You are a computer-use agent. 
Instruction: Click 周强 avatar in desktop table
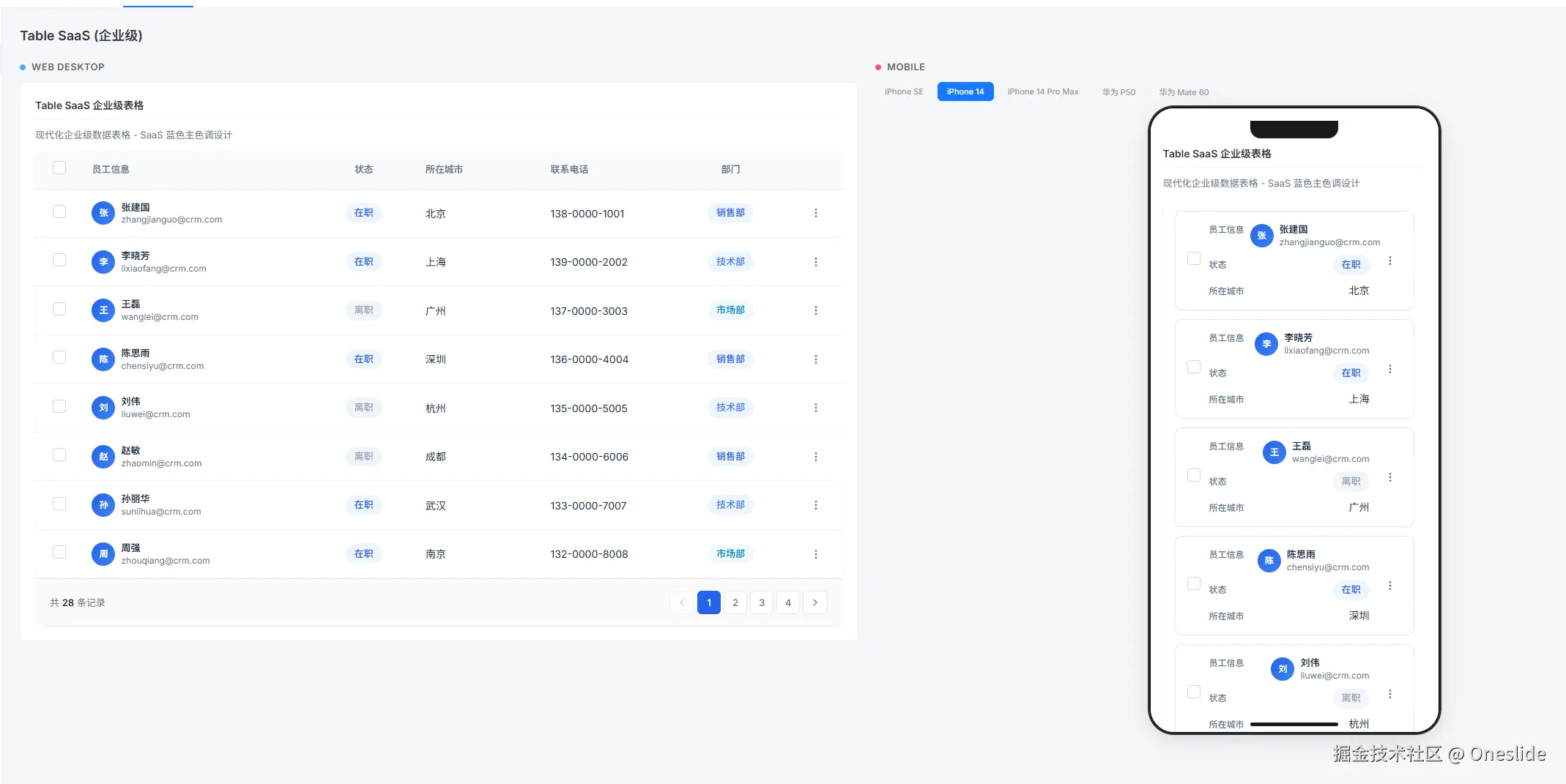pyautogui.click(x=103, y=554)
